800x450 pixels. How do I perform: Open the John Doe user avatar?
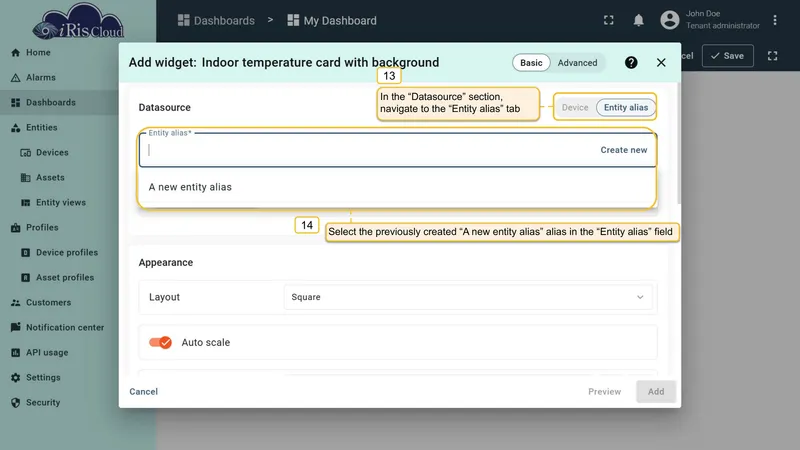(x=669, y=20)
